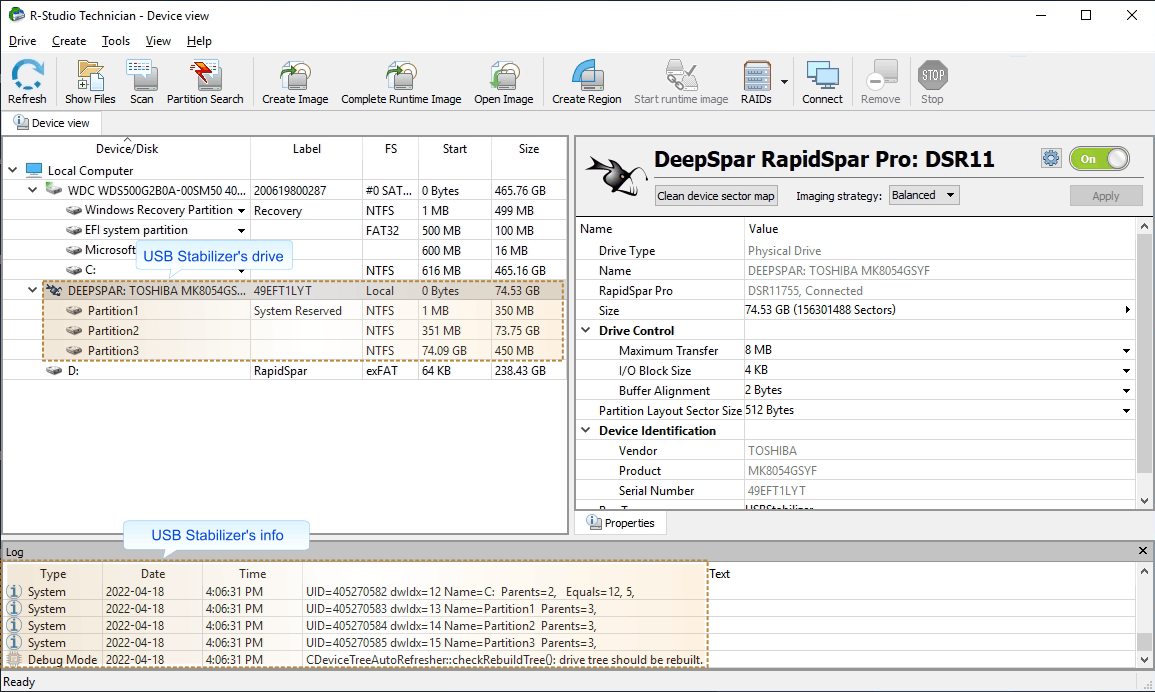Click the properties panel scroll up arrow

coord(1144,226)
